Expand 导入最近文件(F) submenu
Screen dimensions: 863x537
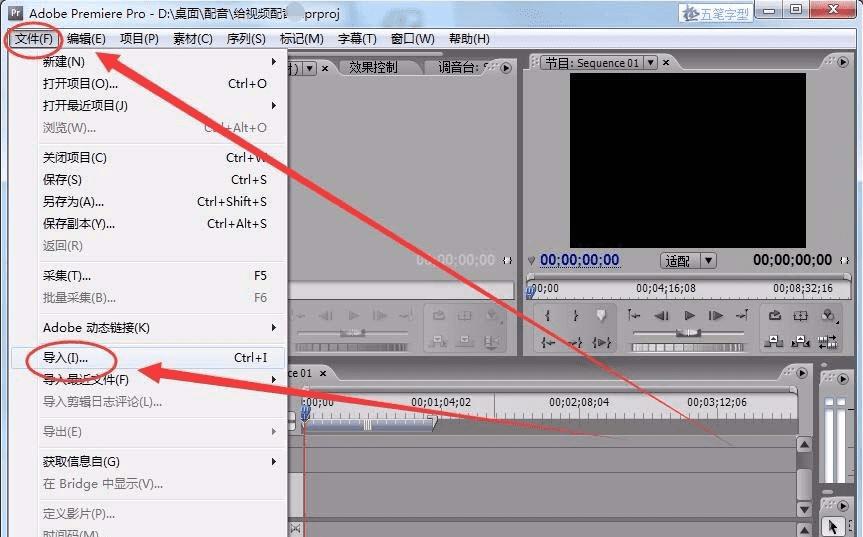[274, 379]
